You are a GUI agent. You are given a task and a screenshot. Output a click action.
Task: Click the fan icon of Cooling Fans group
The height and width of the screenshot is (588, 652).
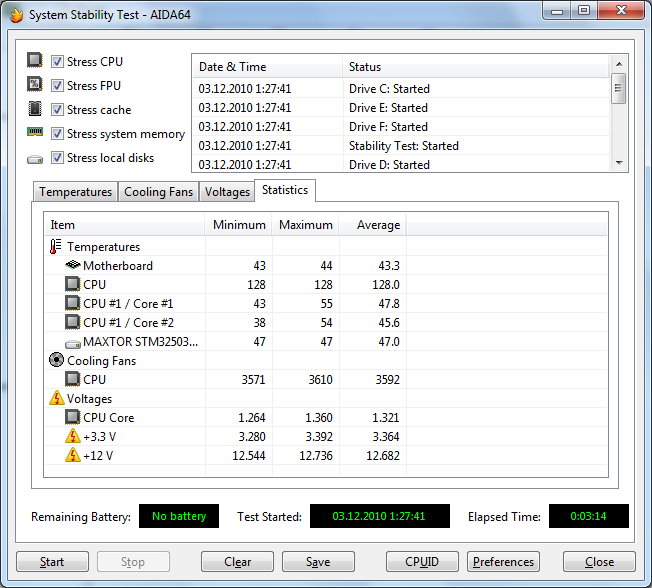[57, 360]
